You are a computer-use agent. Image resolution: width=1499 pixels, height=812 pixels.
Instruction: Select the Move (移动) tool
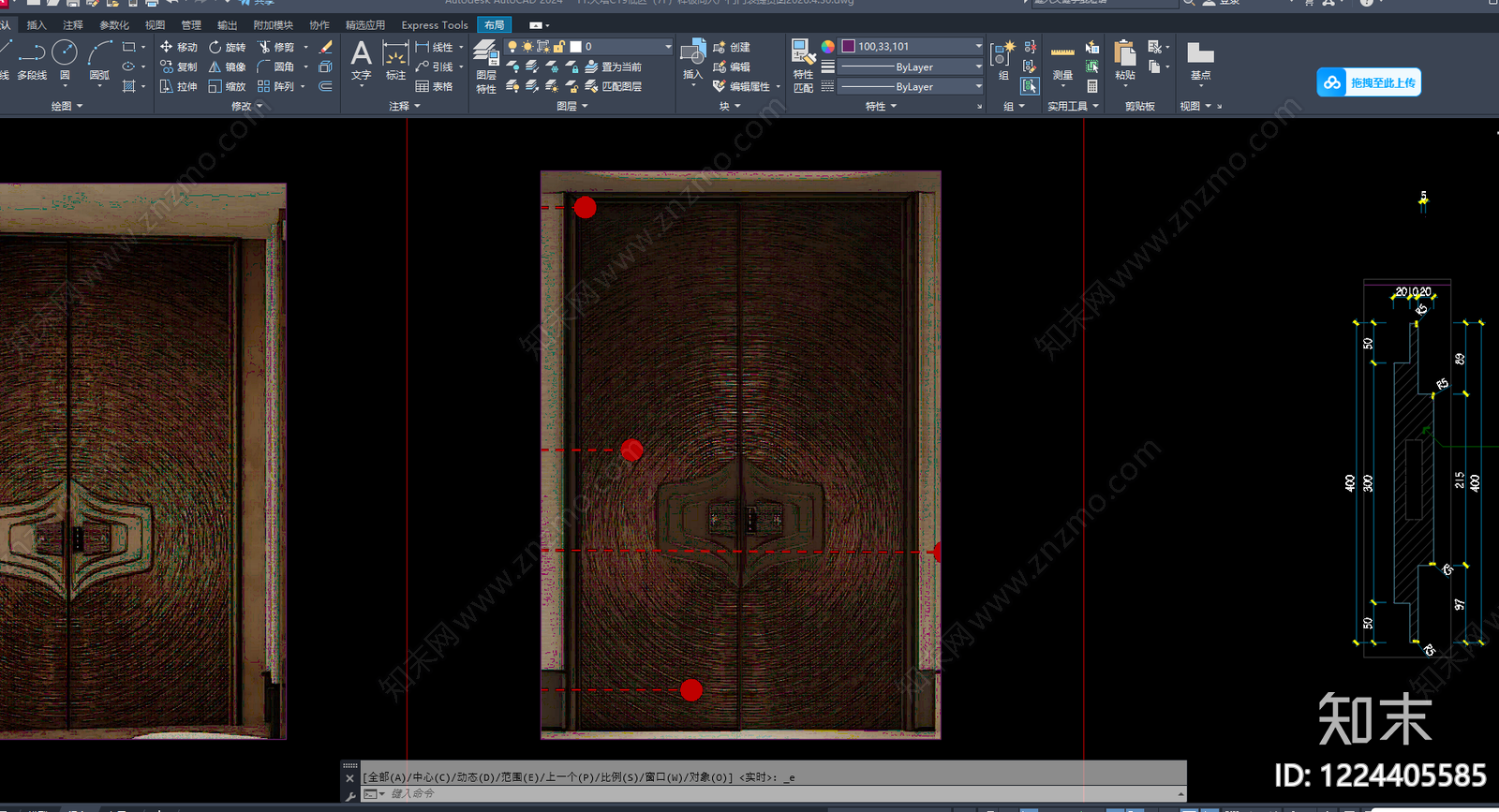click(x=178, y=47)
